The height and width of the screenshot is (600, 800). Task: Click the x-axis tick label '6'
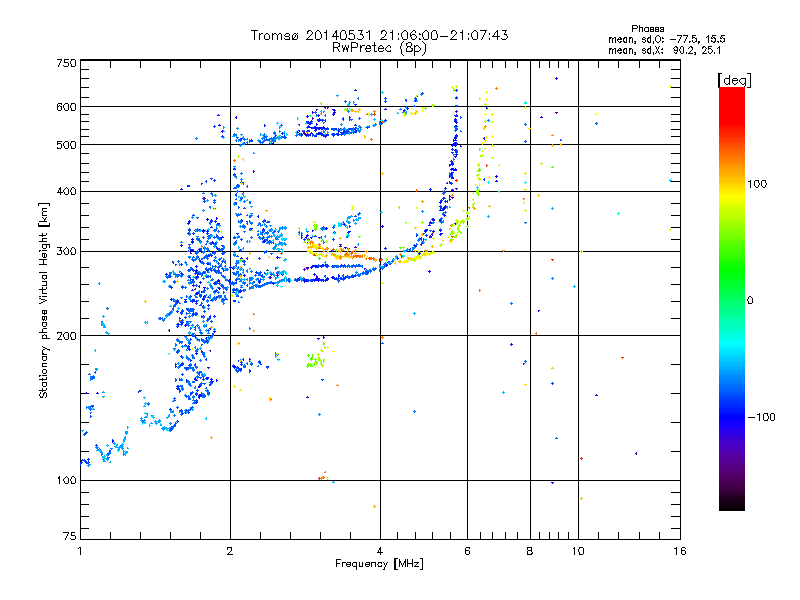[467, 551]
